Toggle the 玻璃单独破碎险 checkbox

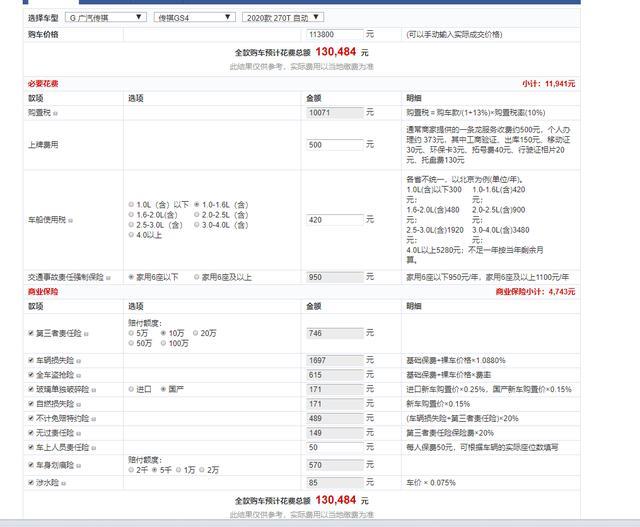(x=31, y=389)
